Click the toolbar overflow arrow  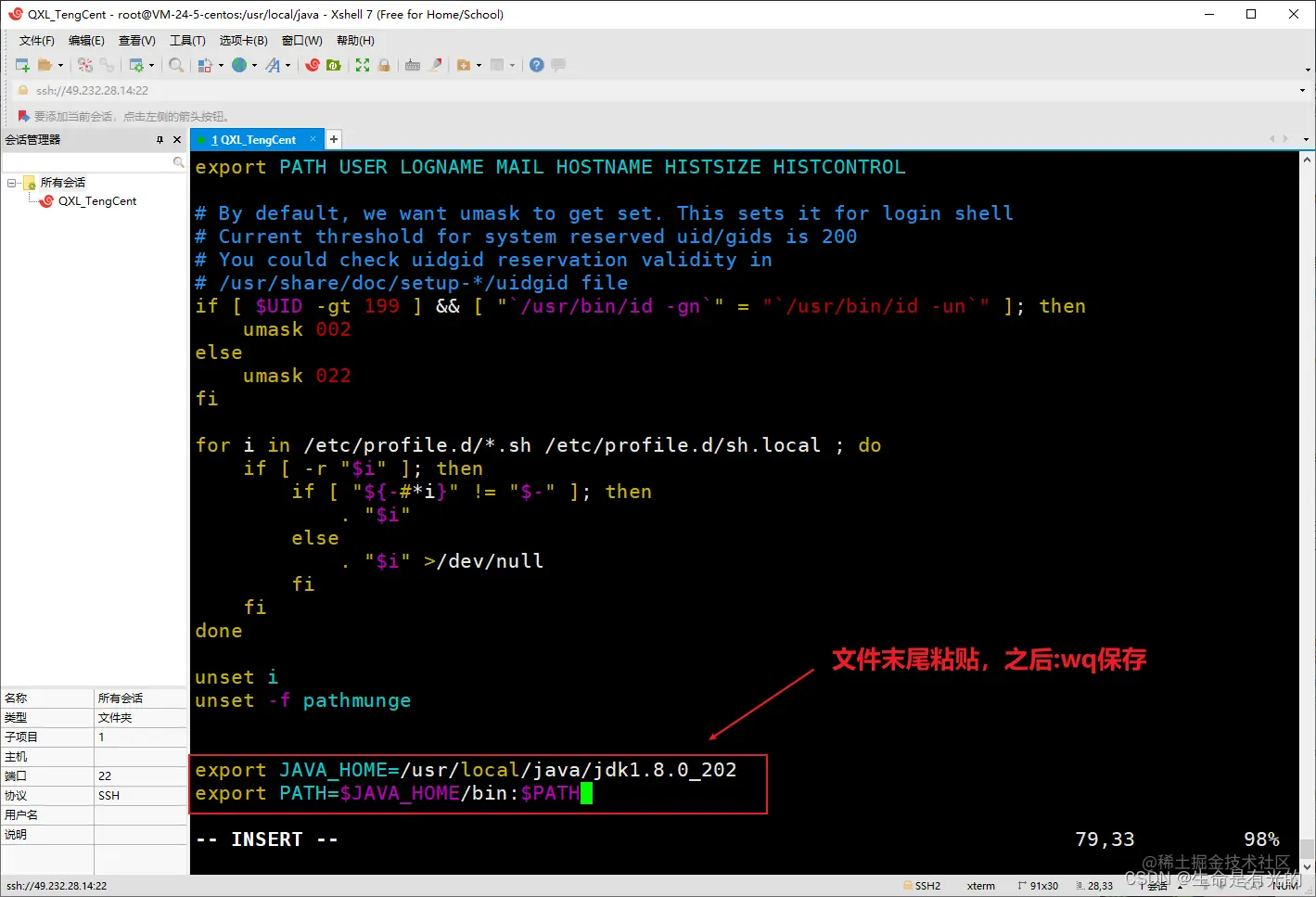pos(1308,70)
